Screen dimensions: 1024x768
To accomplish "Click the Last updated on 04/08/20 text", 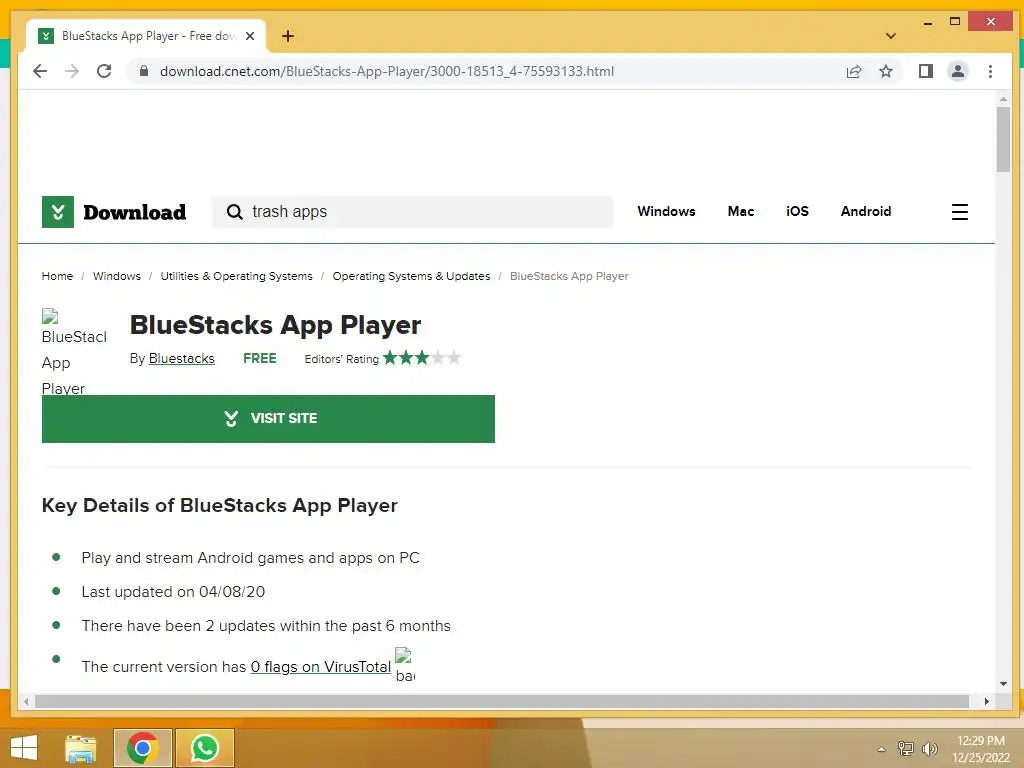I will tap(173, 592).
